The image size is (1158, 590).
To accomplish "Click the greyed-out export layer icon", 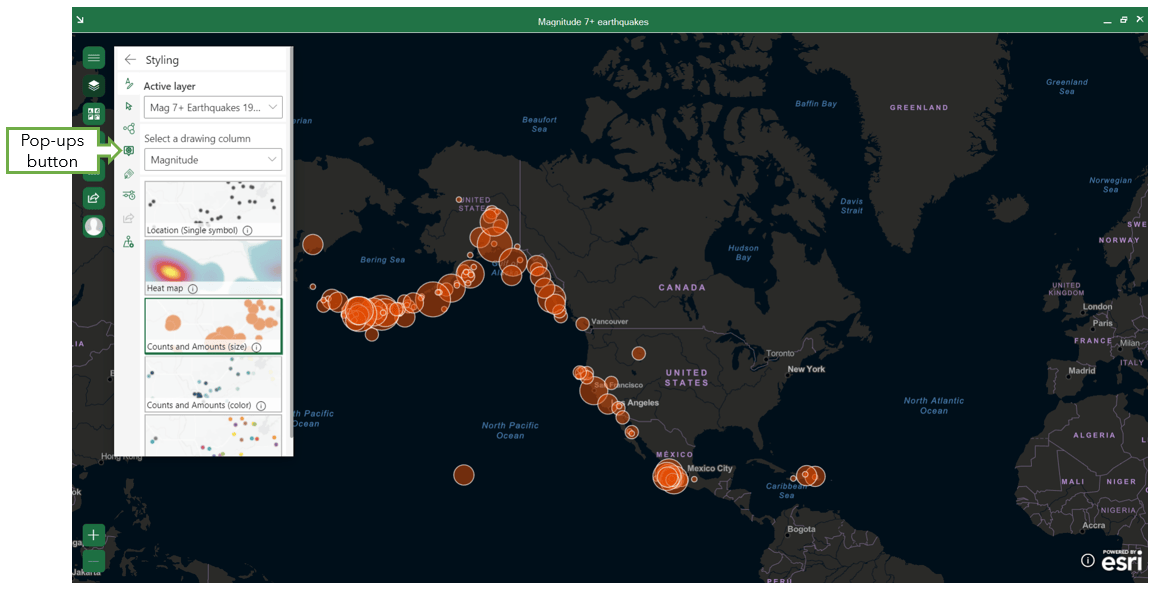I will 129,219.
